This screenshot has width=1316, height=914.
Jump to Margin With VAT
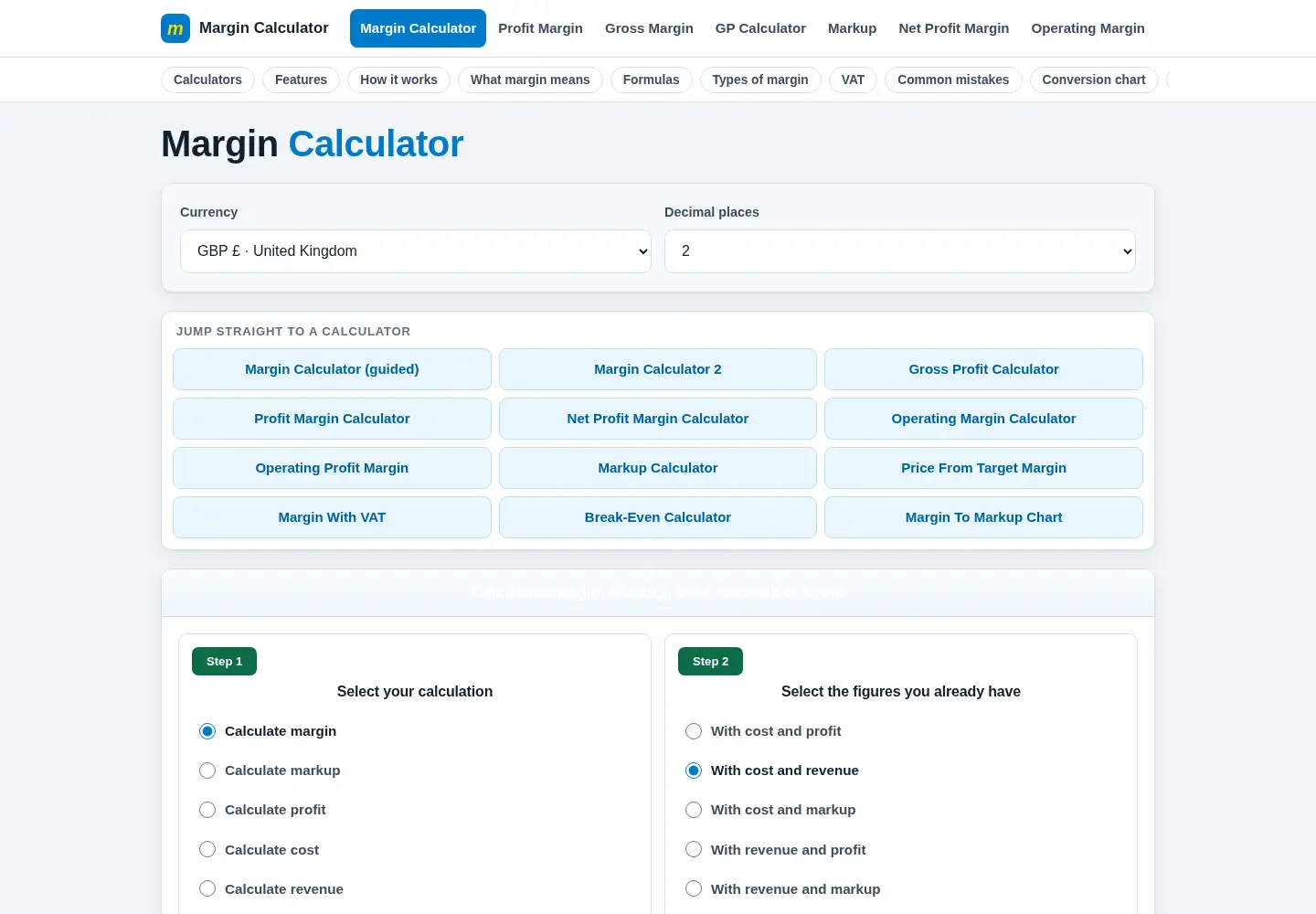[332, 517]
